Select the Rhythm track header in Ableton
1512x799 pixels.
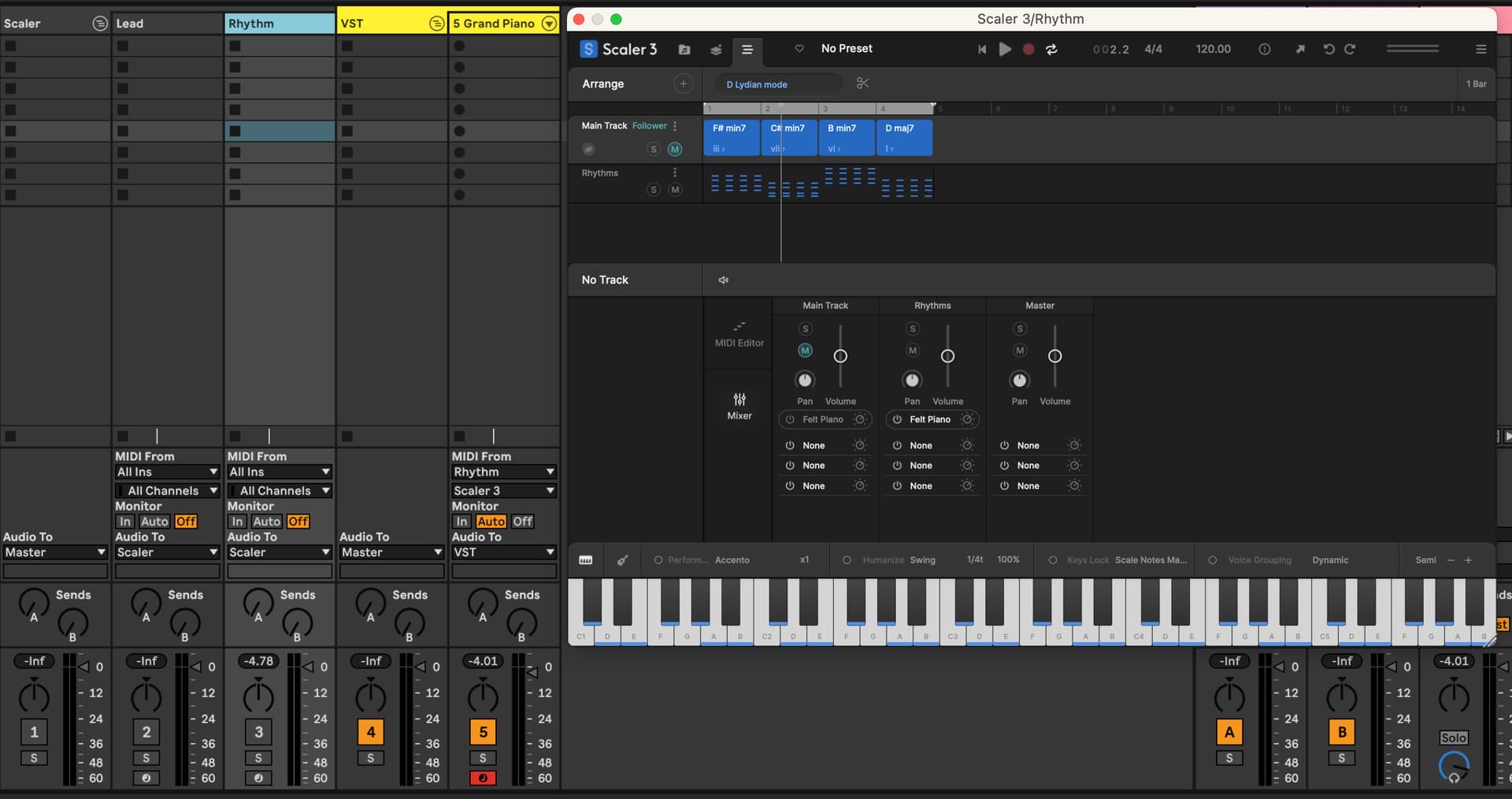280,24
